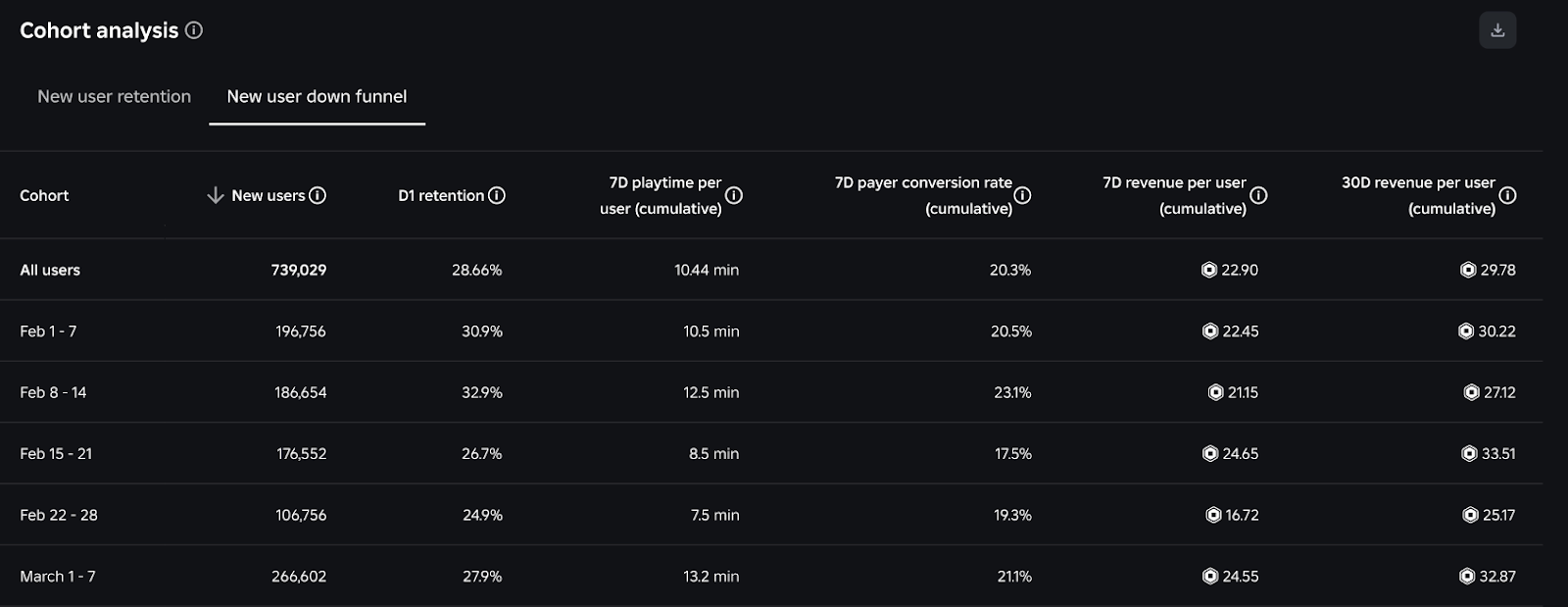This screenshot has height=607, width=1568.
Task: Select the Feb 1 - 7 cohort row
Action: (x=48, y=331)
